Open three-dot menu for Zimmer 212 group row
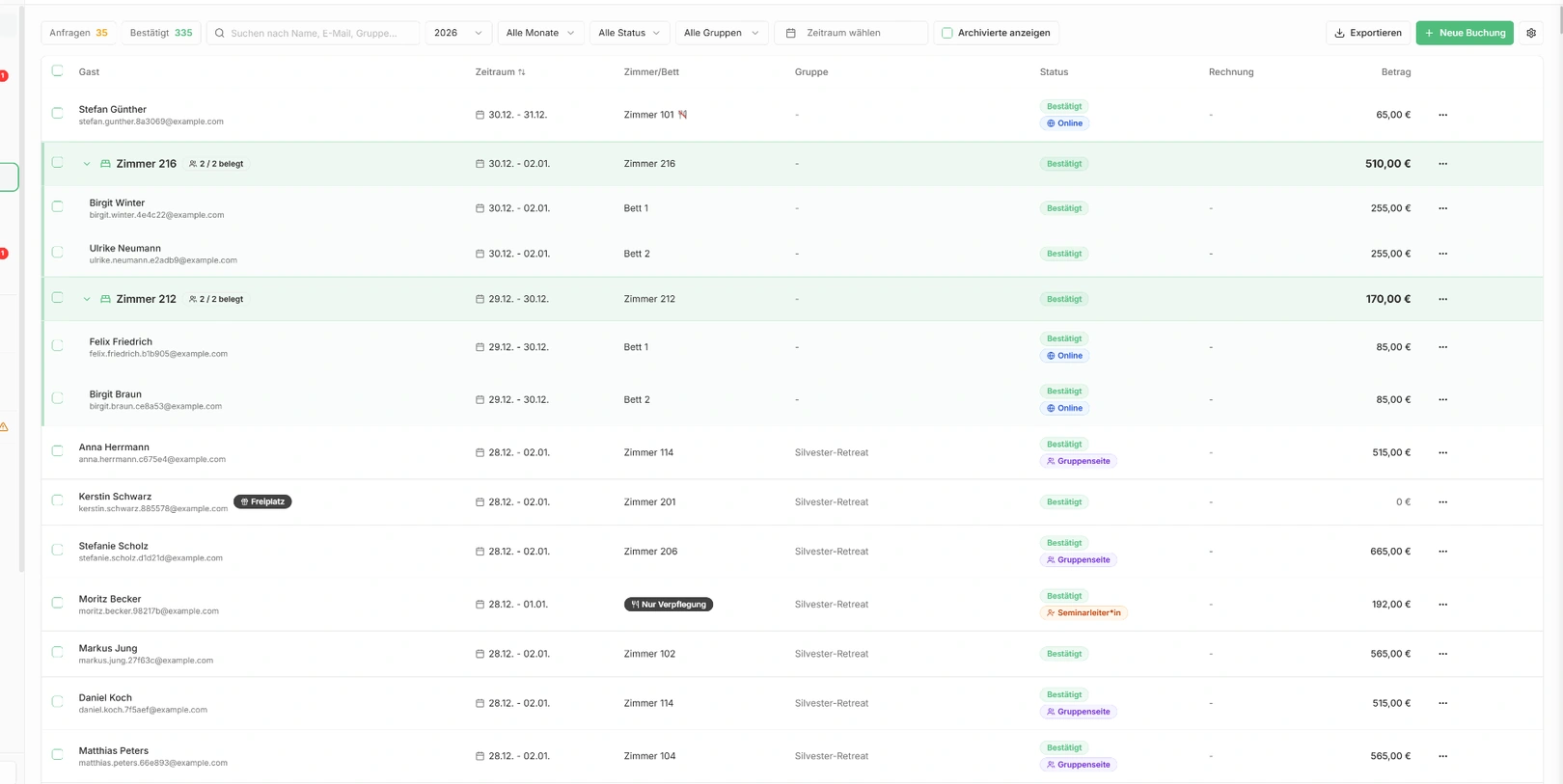The image size is (1563, 784). pyautogui.click(x=1443, y=299)
